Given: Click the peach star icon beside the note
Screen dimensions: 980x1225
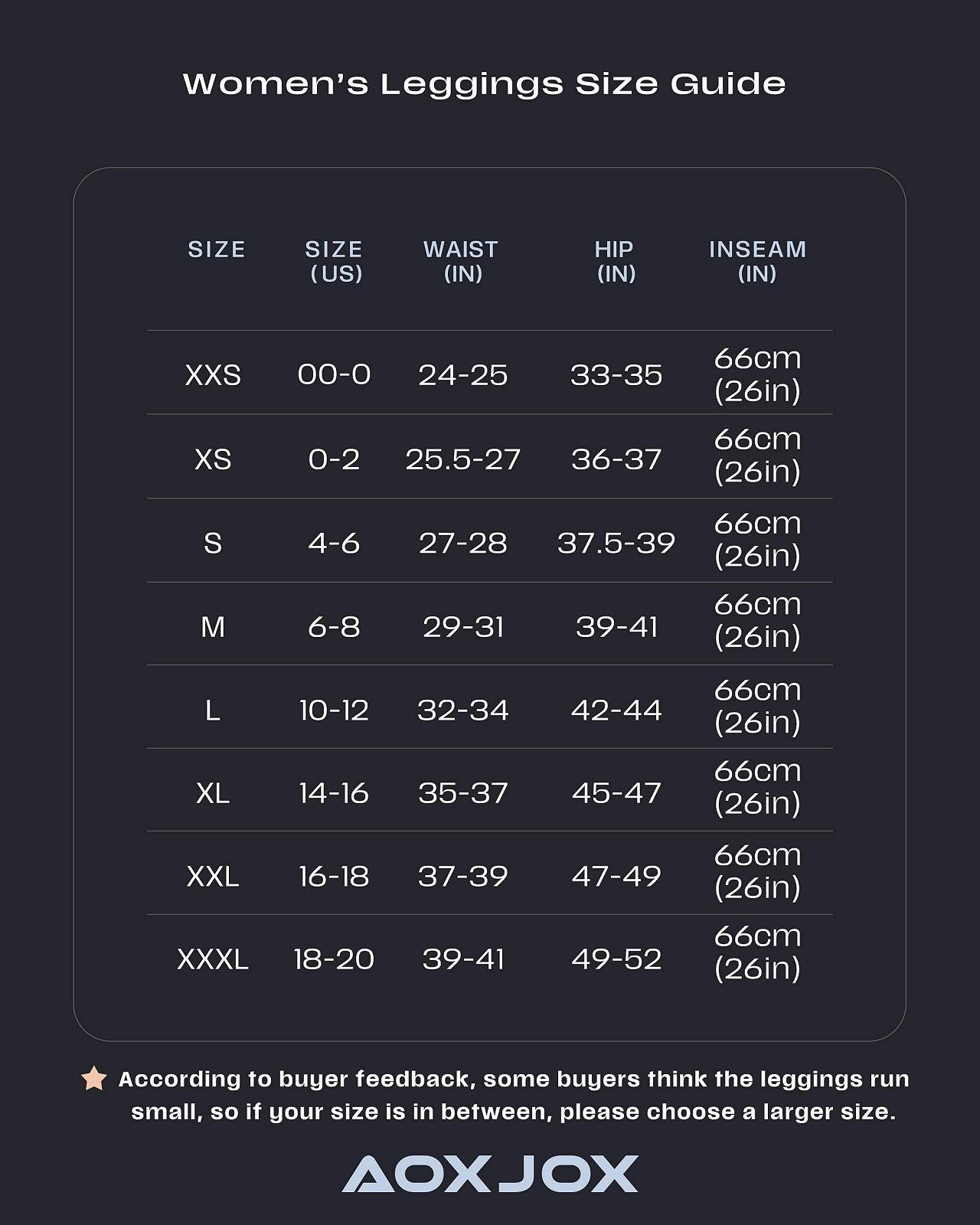Looking at the screenshot, I should click(94, 1079).
